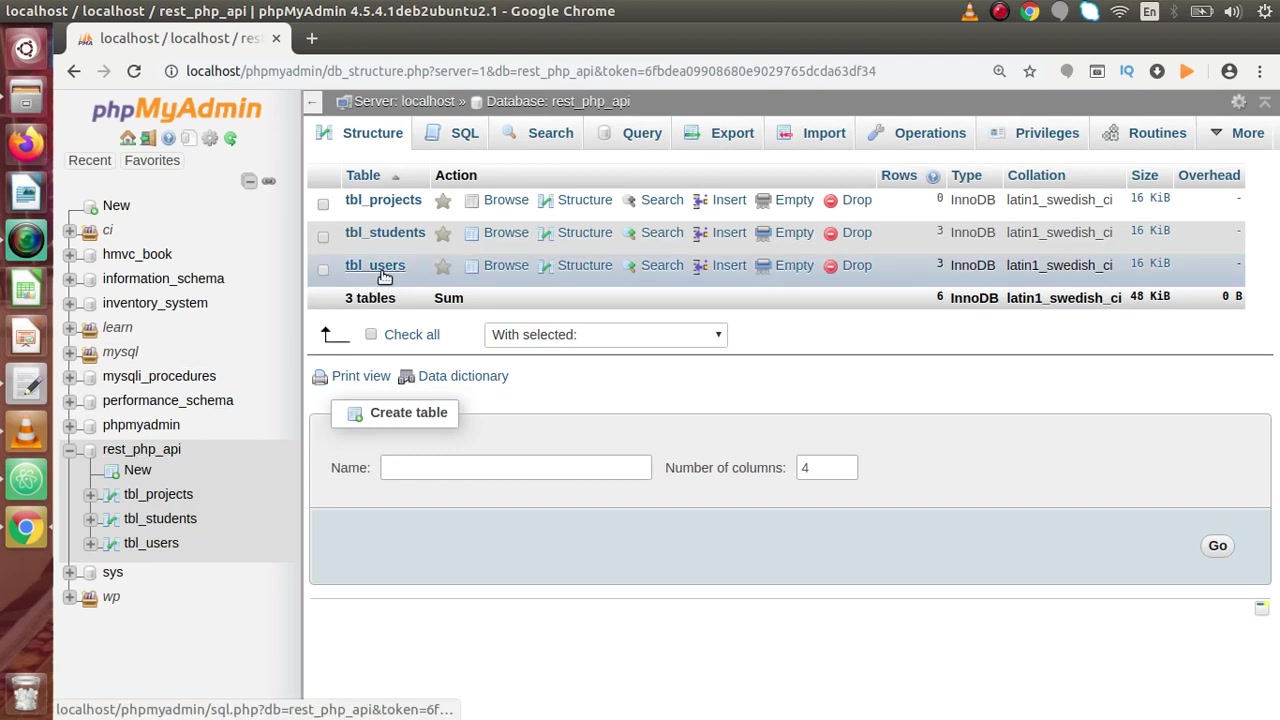Click the Number of columns field
The width and height of the screenshot is (1280, 720).
827,468
